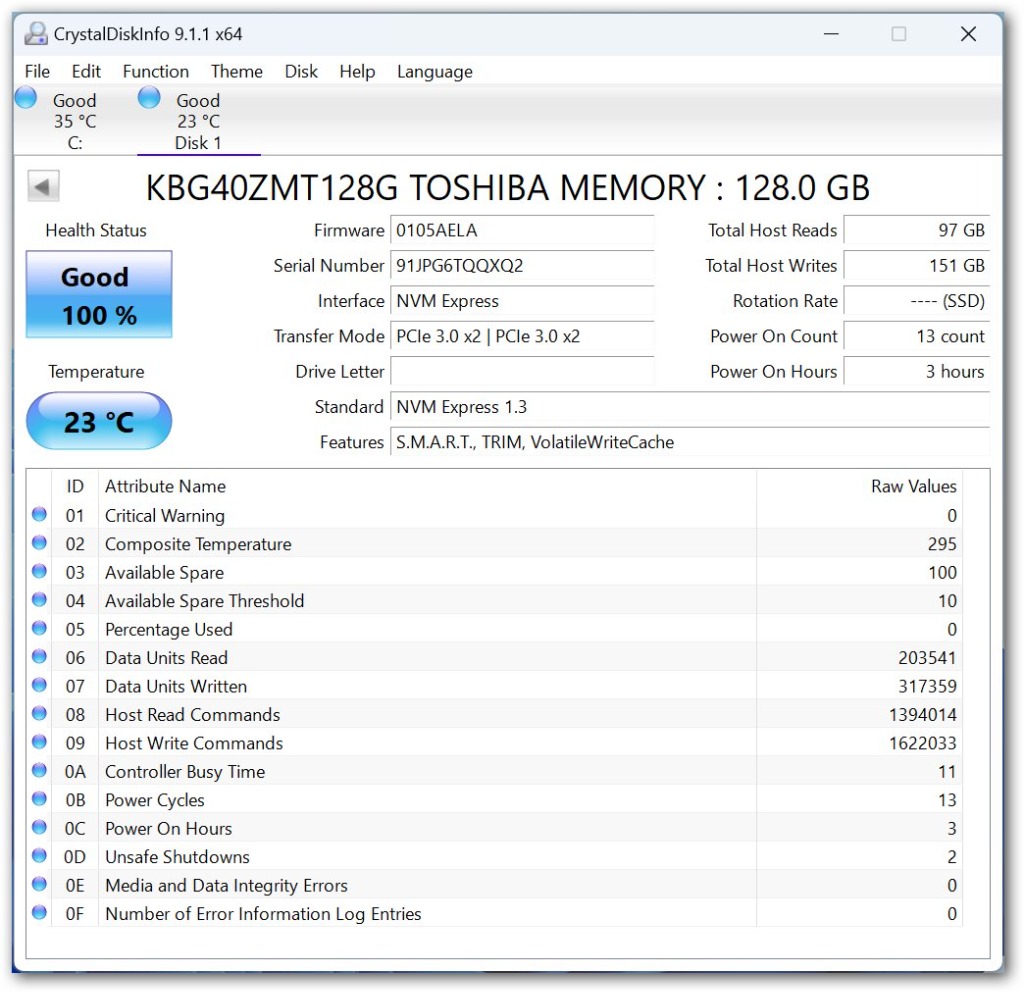Click the Composite Temperature status indicator
The height and width of the screenshot is (992, 1024).
pyautogui.click(x=39, y=543)
